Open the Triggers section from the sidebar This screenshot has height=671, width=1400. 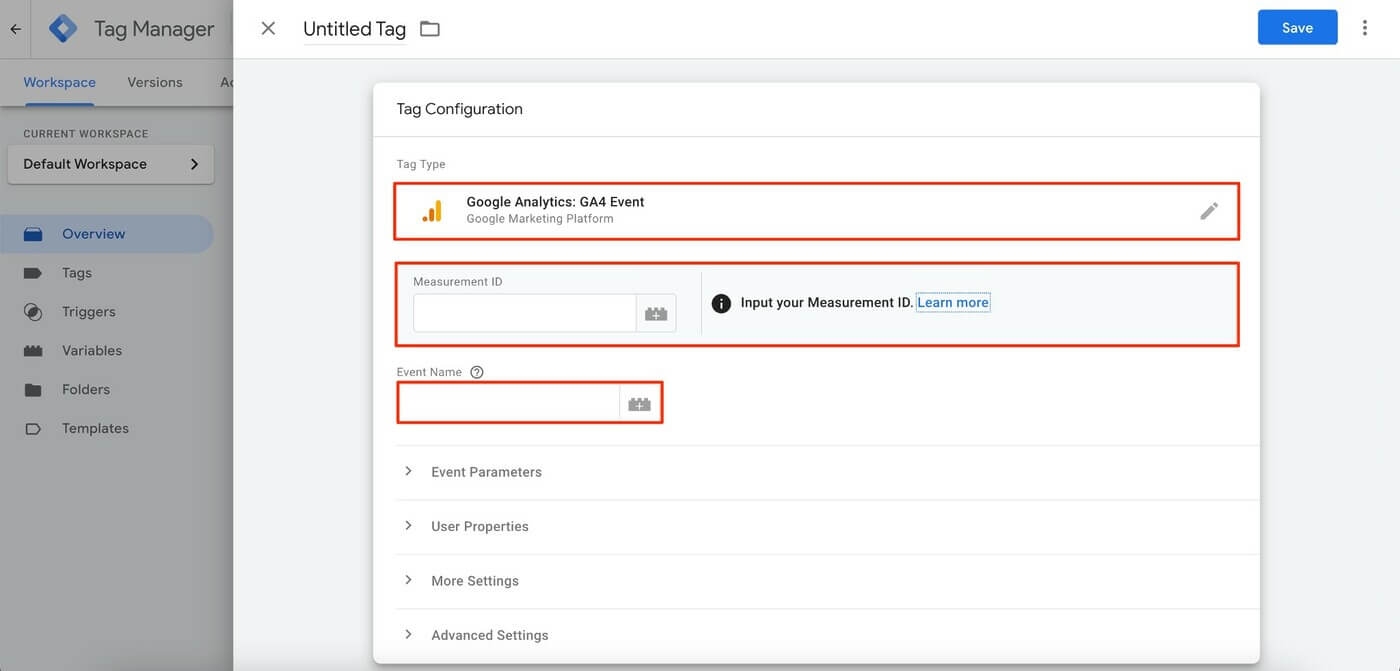[34, 311]
